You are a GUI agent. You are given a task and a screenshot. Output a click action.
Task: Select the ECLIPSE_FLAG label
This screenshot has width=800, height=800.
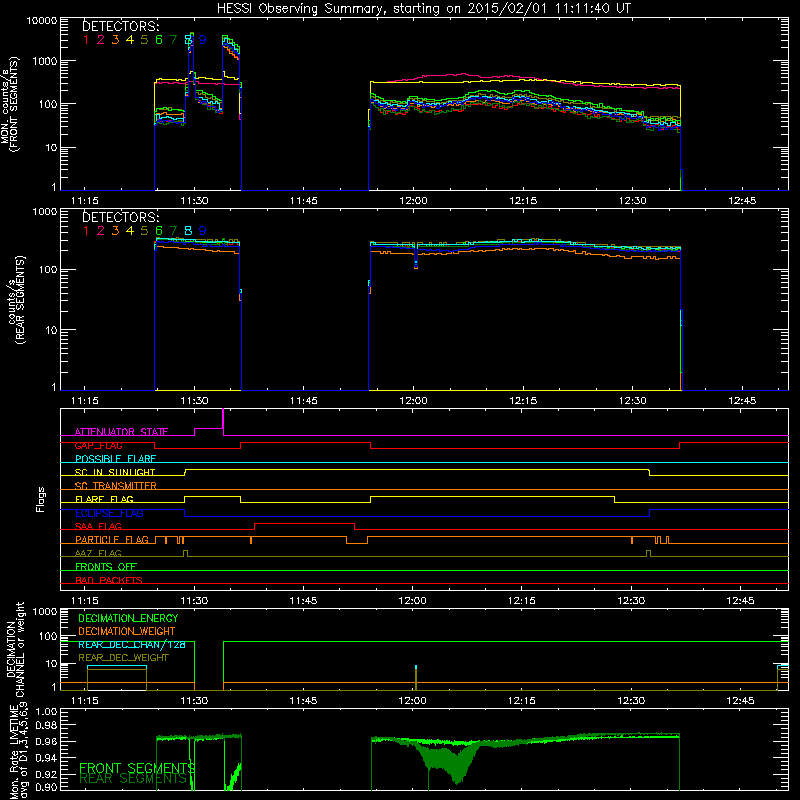[x=109, y=513]
